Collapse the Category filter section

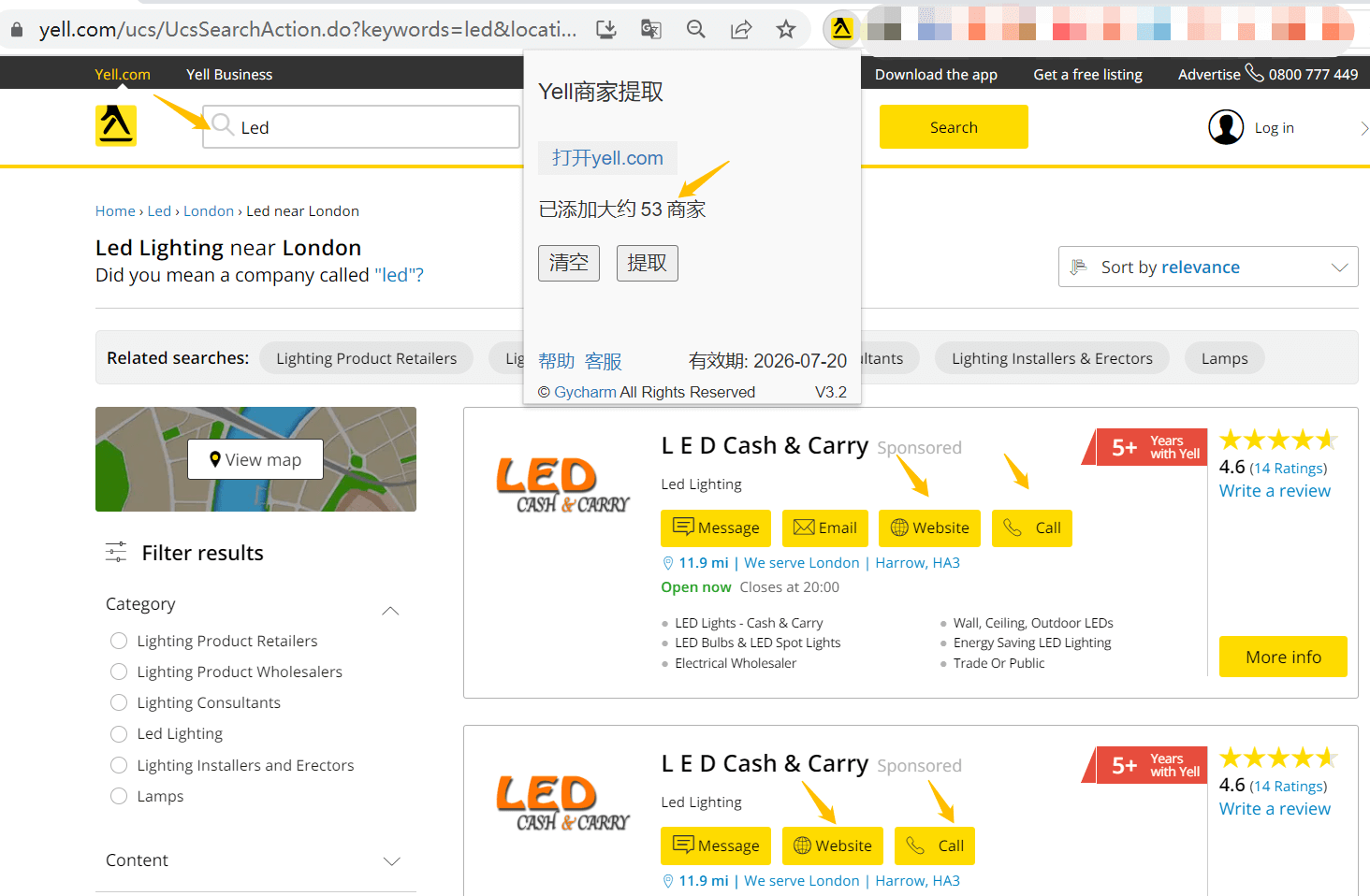(391, 611)
